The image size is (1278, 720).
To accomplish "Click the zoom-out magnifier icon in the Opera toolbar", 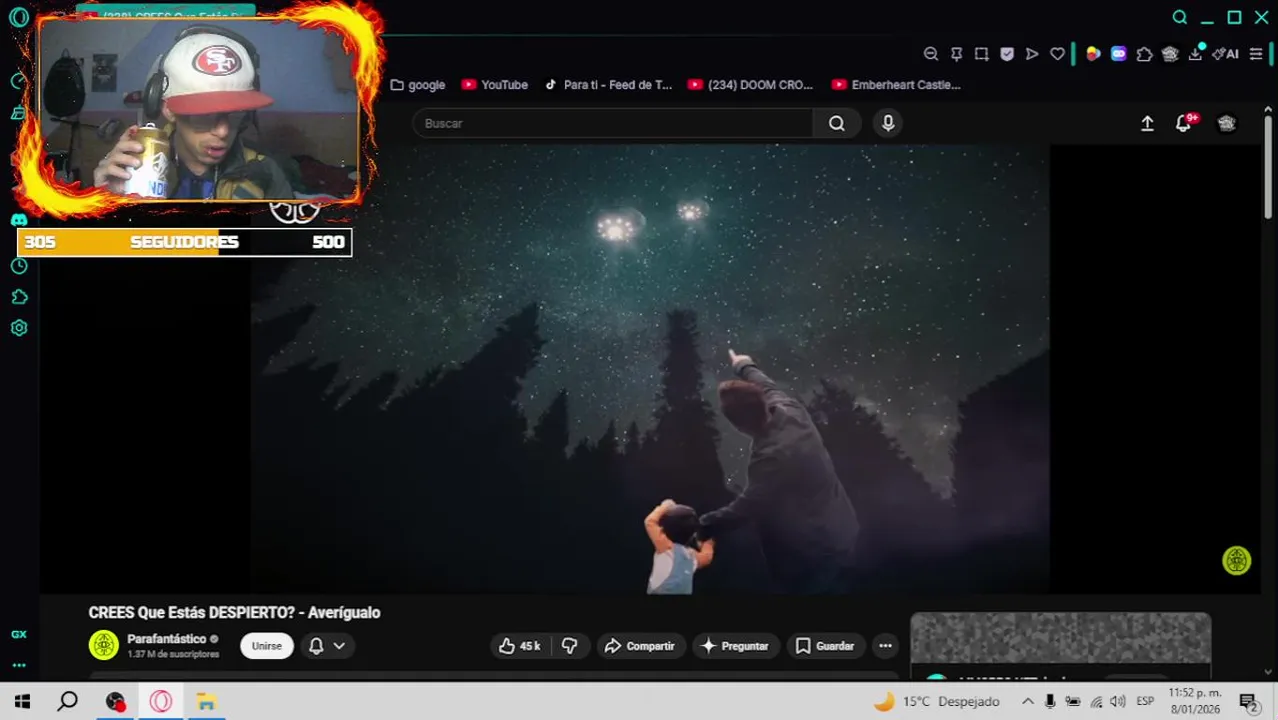I will [931, 54].
